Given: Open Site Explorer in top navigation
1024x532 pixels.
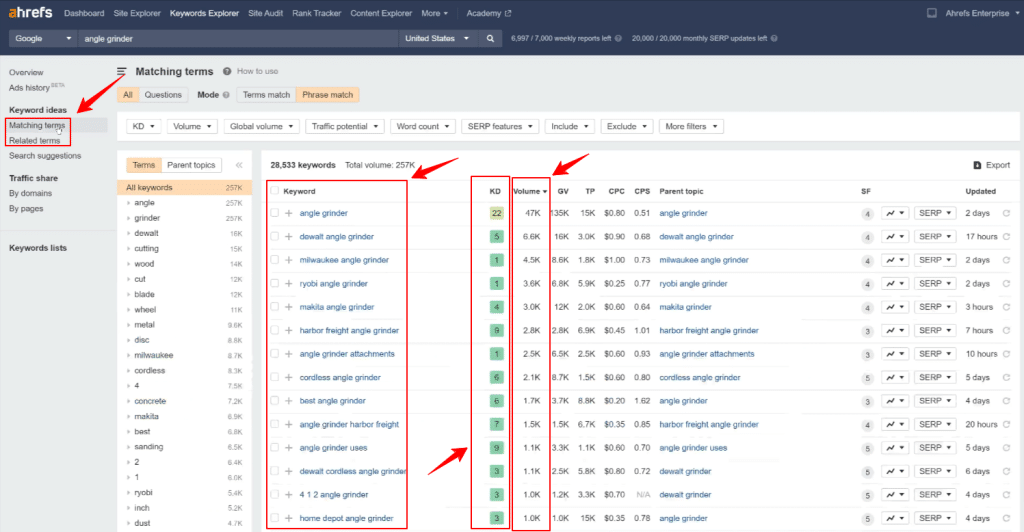Looking at the screenshot, I should click(x=136, y=13).
